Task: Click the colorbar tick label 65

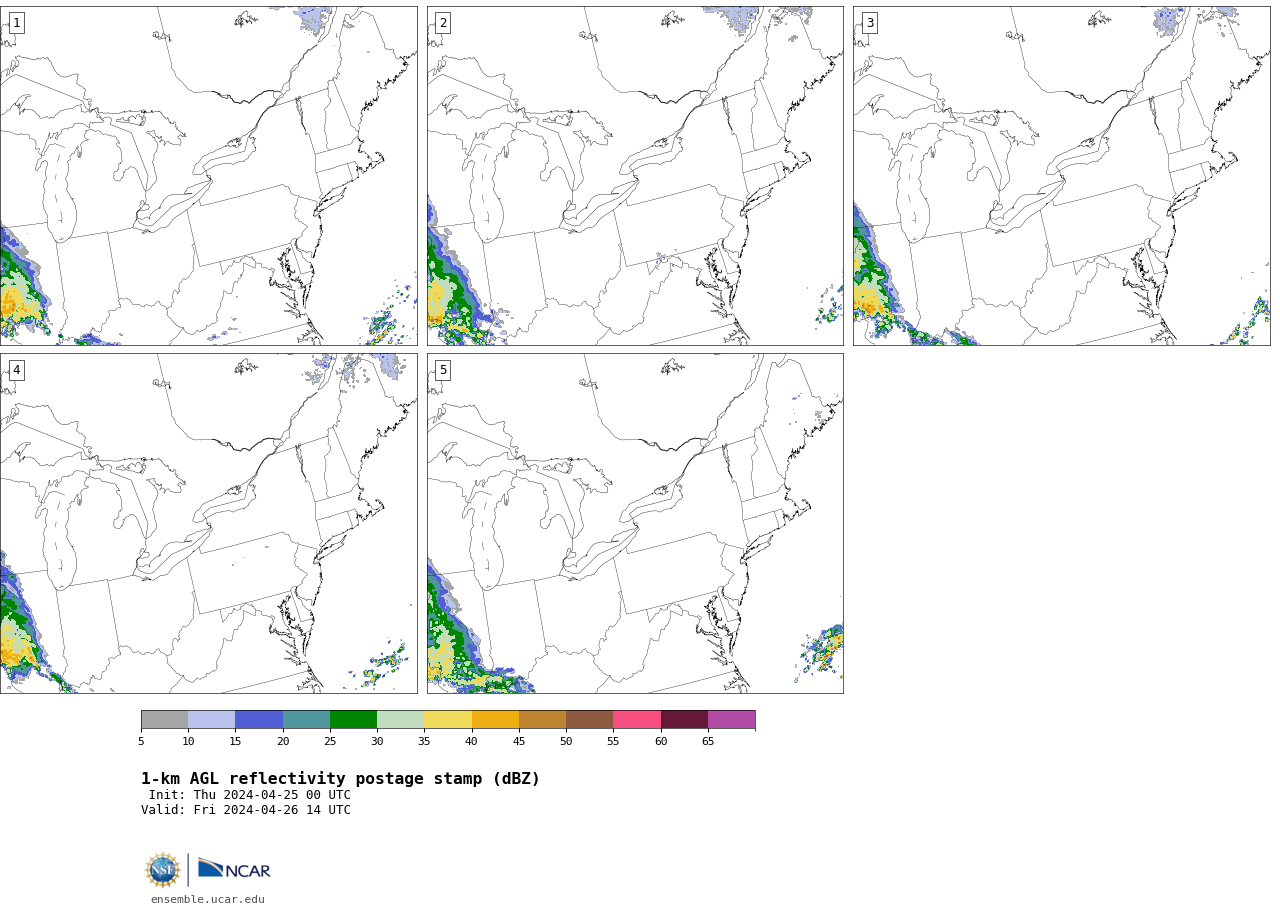Action: coord(708,742)
